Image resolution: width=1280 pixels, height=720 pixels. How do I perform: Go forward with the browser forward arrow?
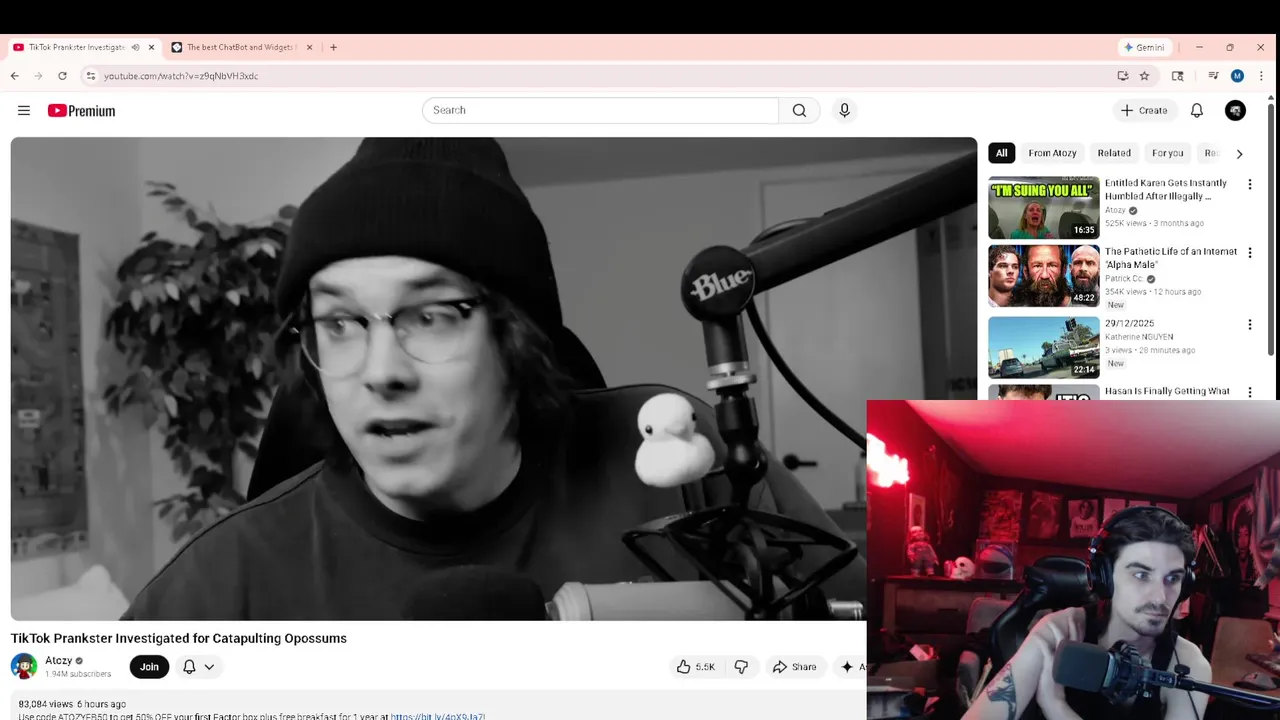tap(39, 76)
